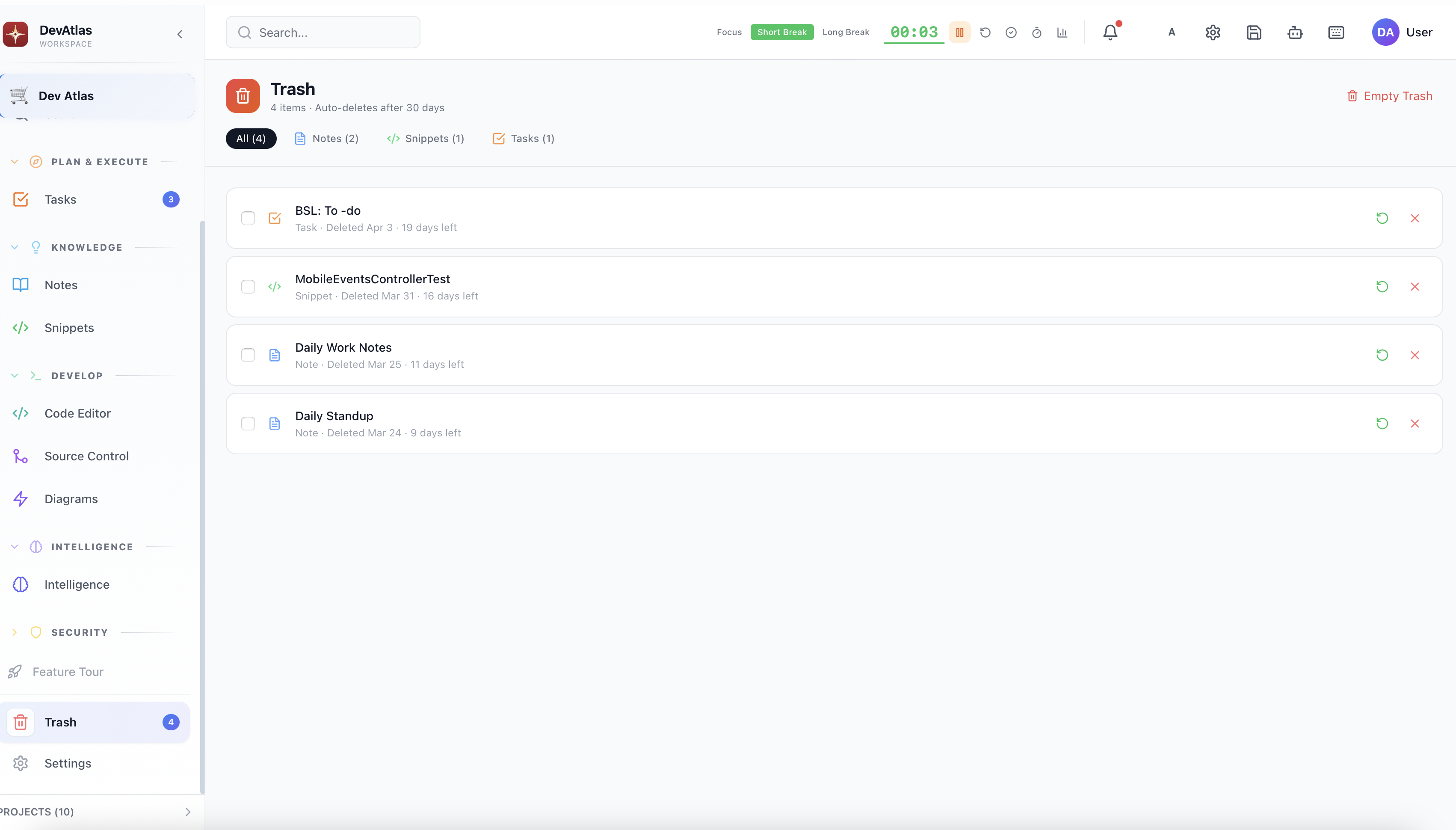The image size is (1456, 830).
Task: Open the AI assistant robot icon
Action: coord(1295,33)
